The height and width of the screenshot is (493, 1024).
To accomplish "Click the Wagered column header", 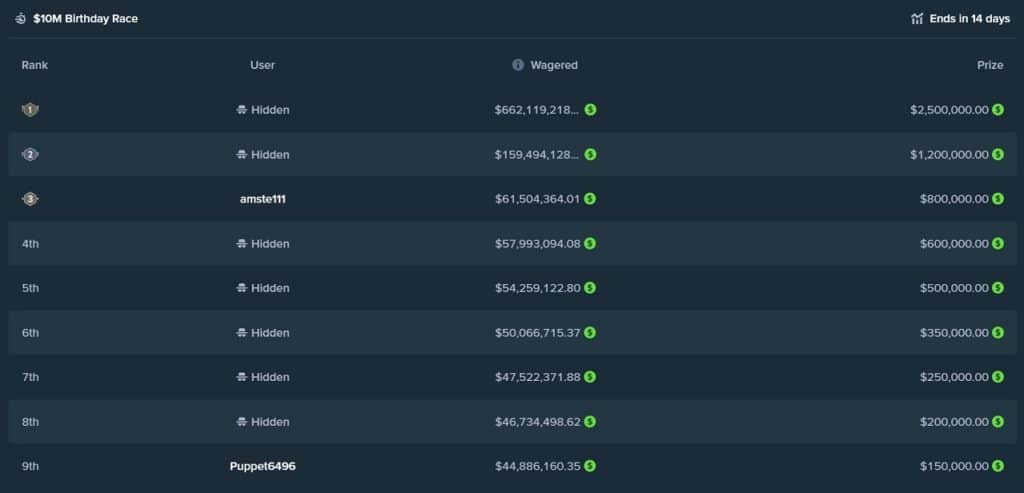I will click(554, 65).
